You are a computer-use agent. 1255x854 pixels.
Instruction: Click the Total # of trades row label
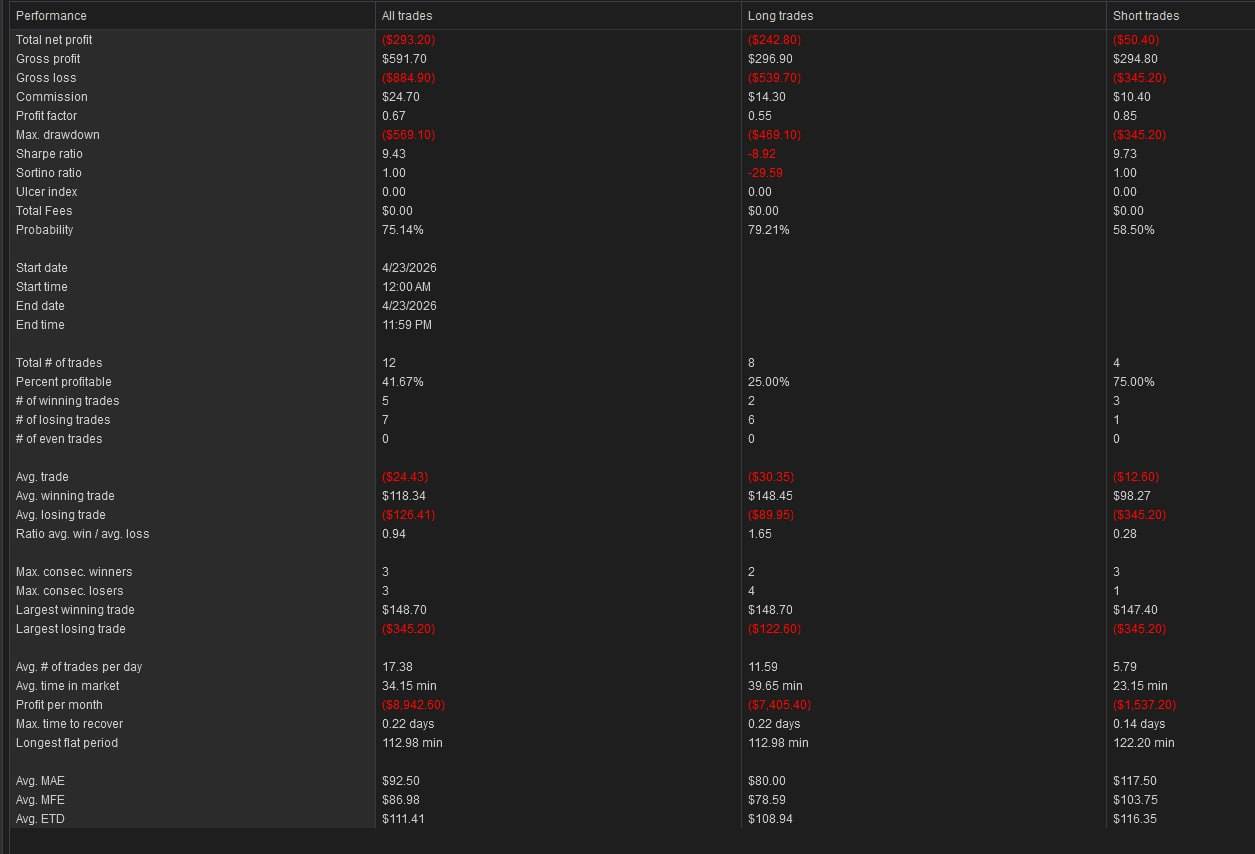pyautogui.click(x=59, y=363)
